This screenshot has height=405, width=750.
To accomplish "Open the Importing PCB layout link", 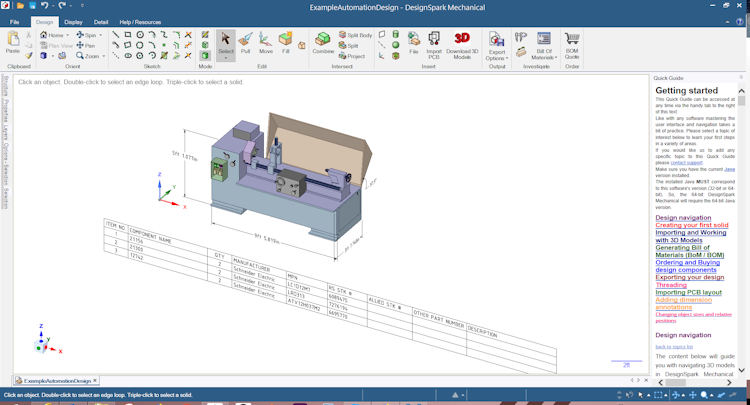I will [688, 292].
